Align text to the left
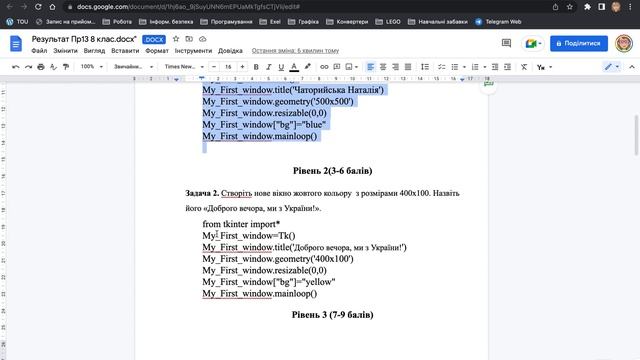This screenshot has width=640, height=360. tap(370, 67)
